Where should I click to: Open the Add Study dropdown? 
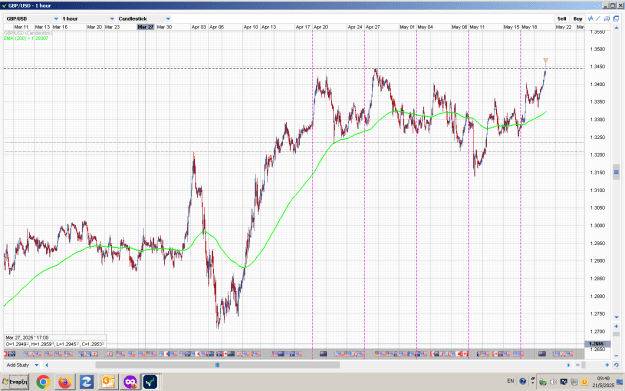coord(23,365)
